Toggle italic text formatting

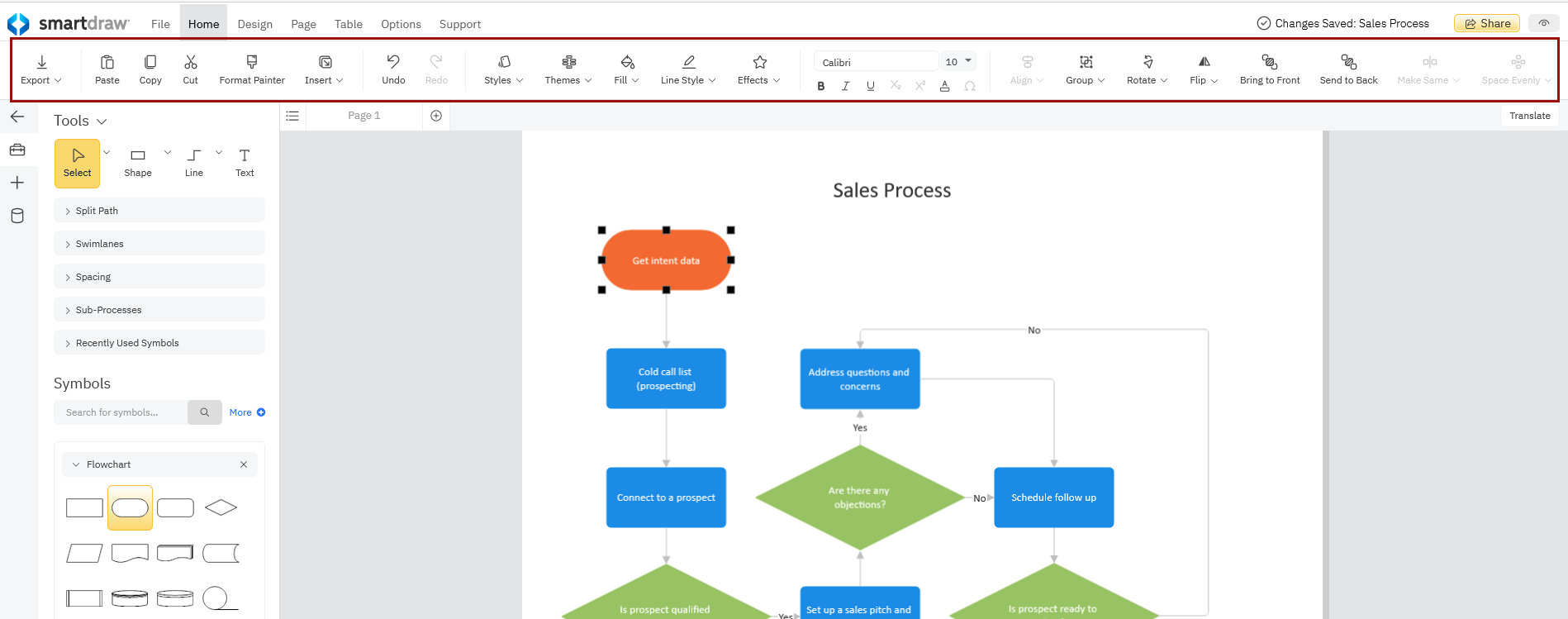845,86
